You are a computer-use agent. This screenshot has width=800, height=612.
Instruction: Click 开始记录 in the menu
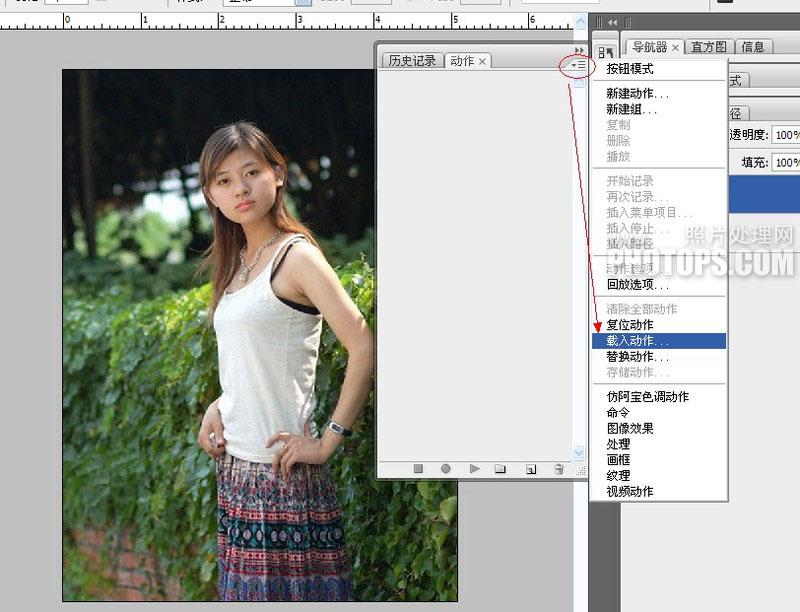click(x=659, y=181)
